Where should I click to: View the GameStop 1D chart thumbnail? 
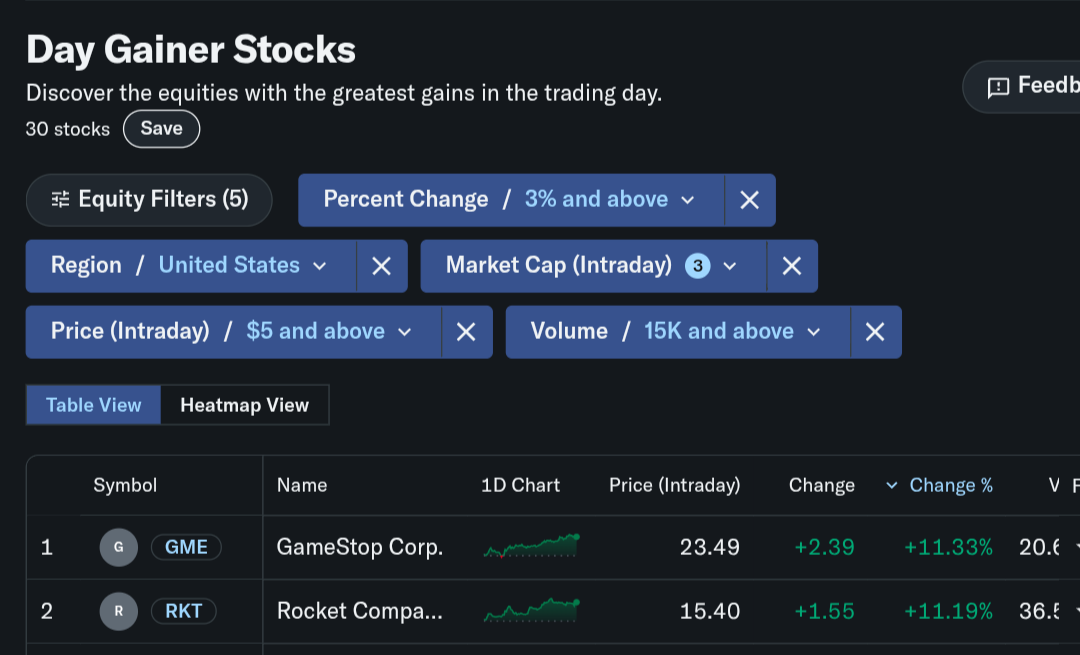point(531,547)
